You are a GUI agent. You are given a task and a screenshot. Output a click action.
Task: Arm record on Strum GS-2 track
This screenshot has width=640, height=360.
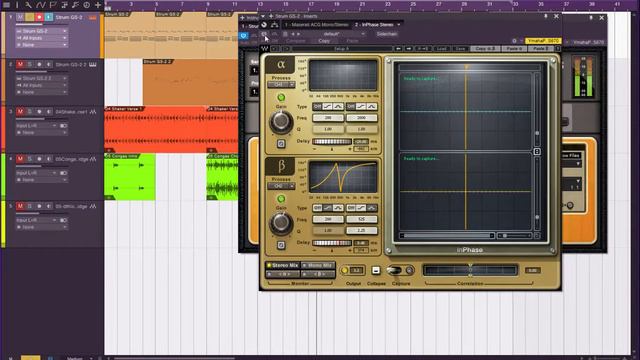(39, 17)
